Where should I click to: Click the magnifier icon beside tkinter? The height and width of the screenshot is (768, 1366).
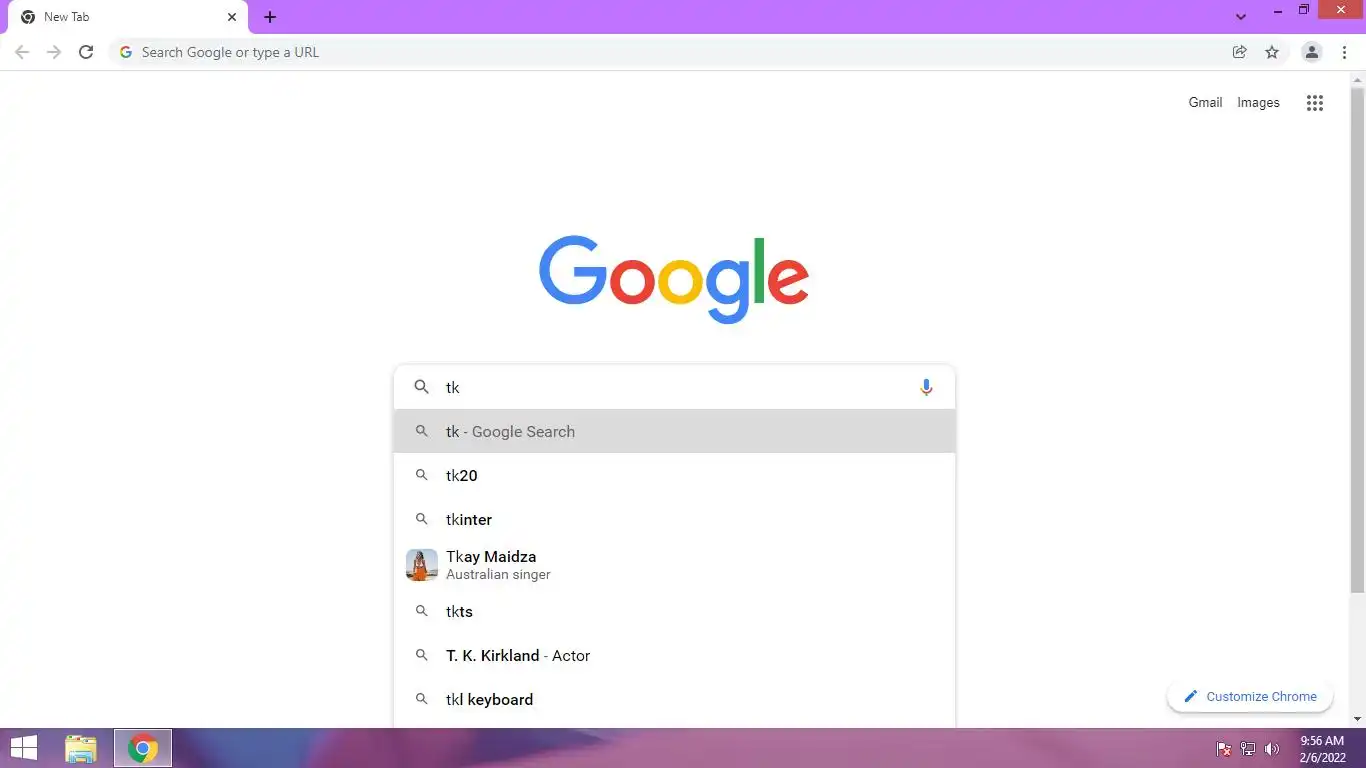point(421,519)
